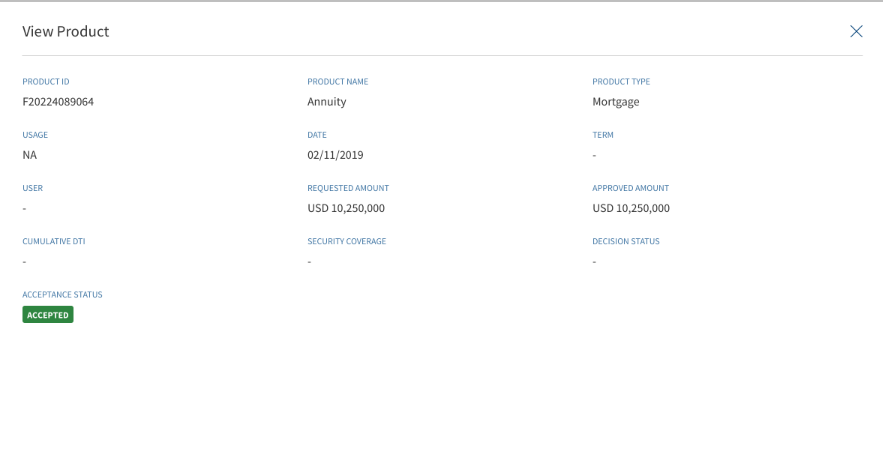
Task: Click Requested Amount USD 10,250,000 value
Action: [x=346, y=208]
